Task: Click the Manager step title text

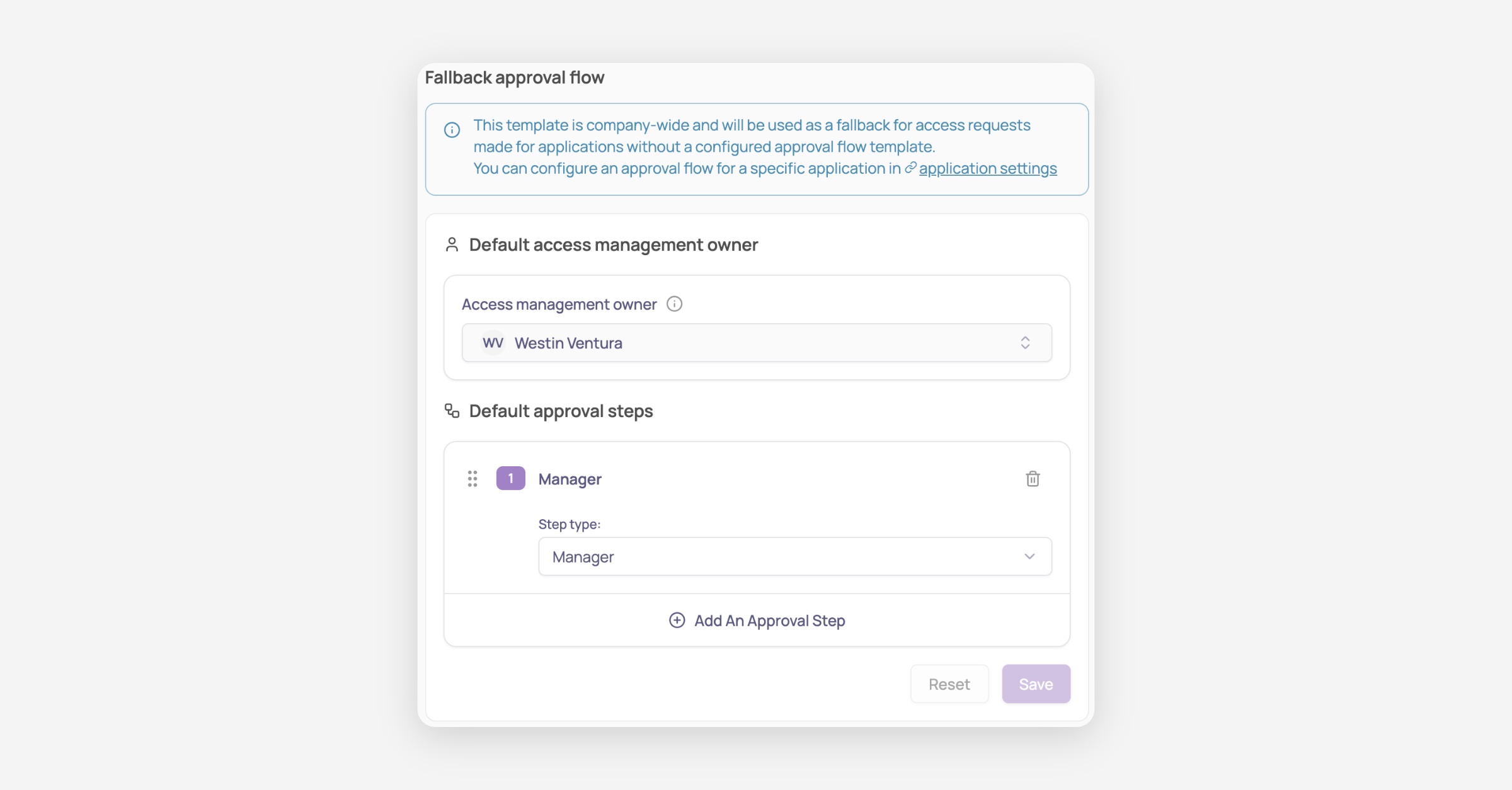Action: 570,479
